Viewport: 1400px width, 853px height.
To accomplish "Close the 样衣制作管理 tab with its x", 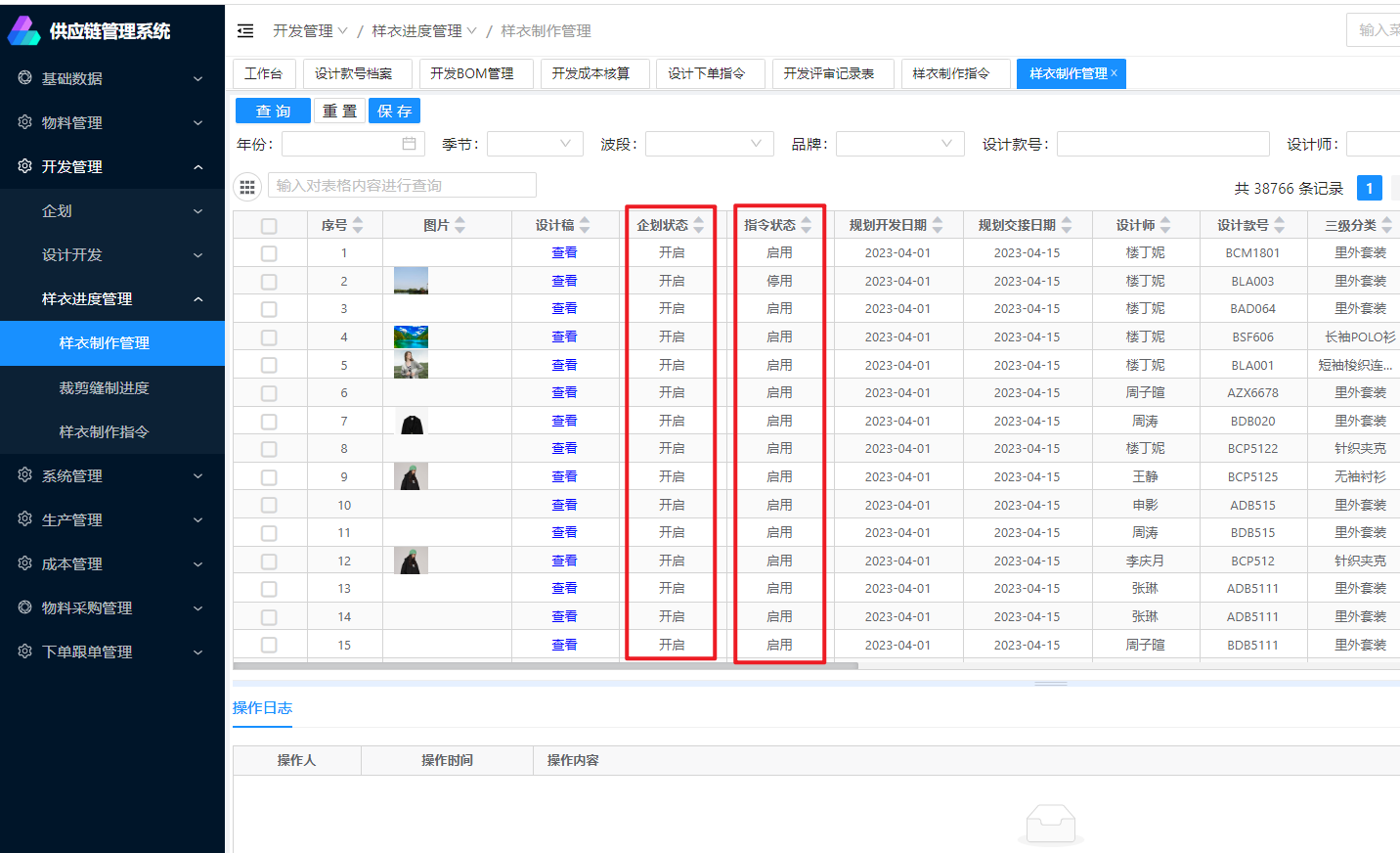I will pyautogui.click(x=1114, y=73).
